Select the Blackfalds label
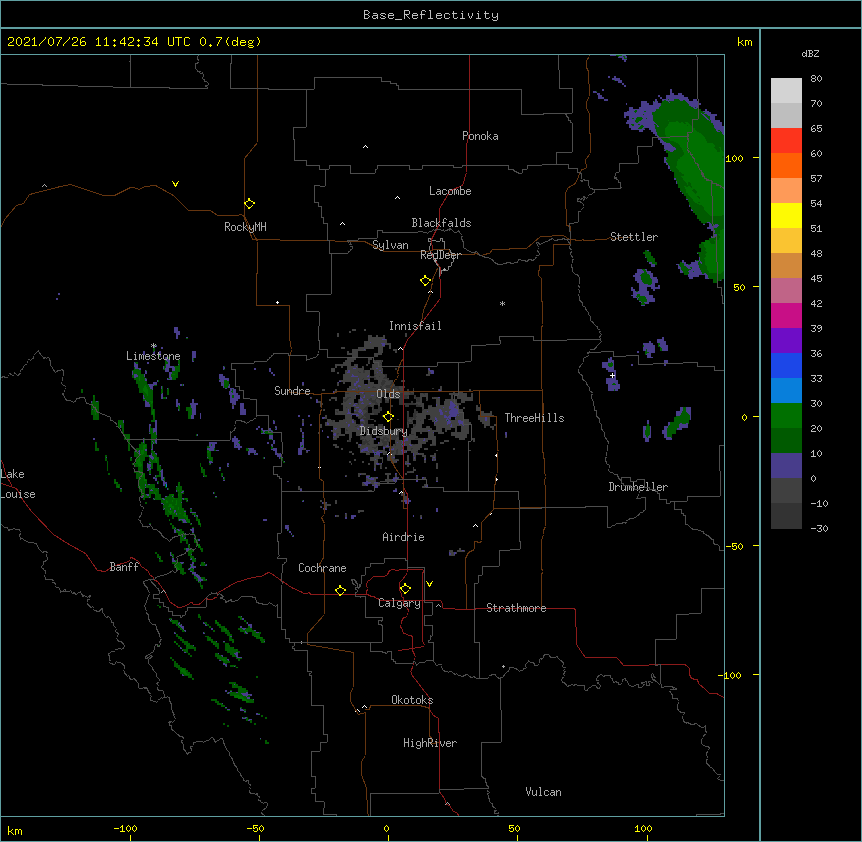862x842 pixels. [441, 223]
